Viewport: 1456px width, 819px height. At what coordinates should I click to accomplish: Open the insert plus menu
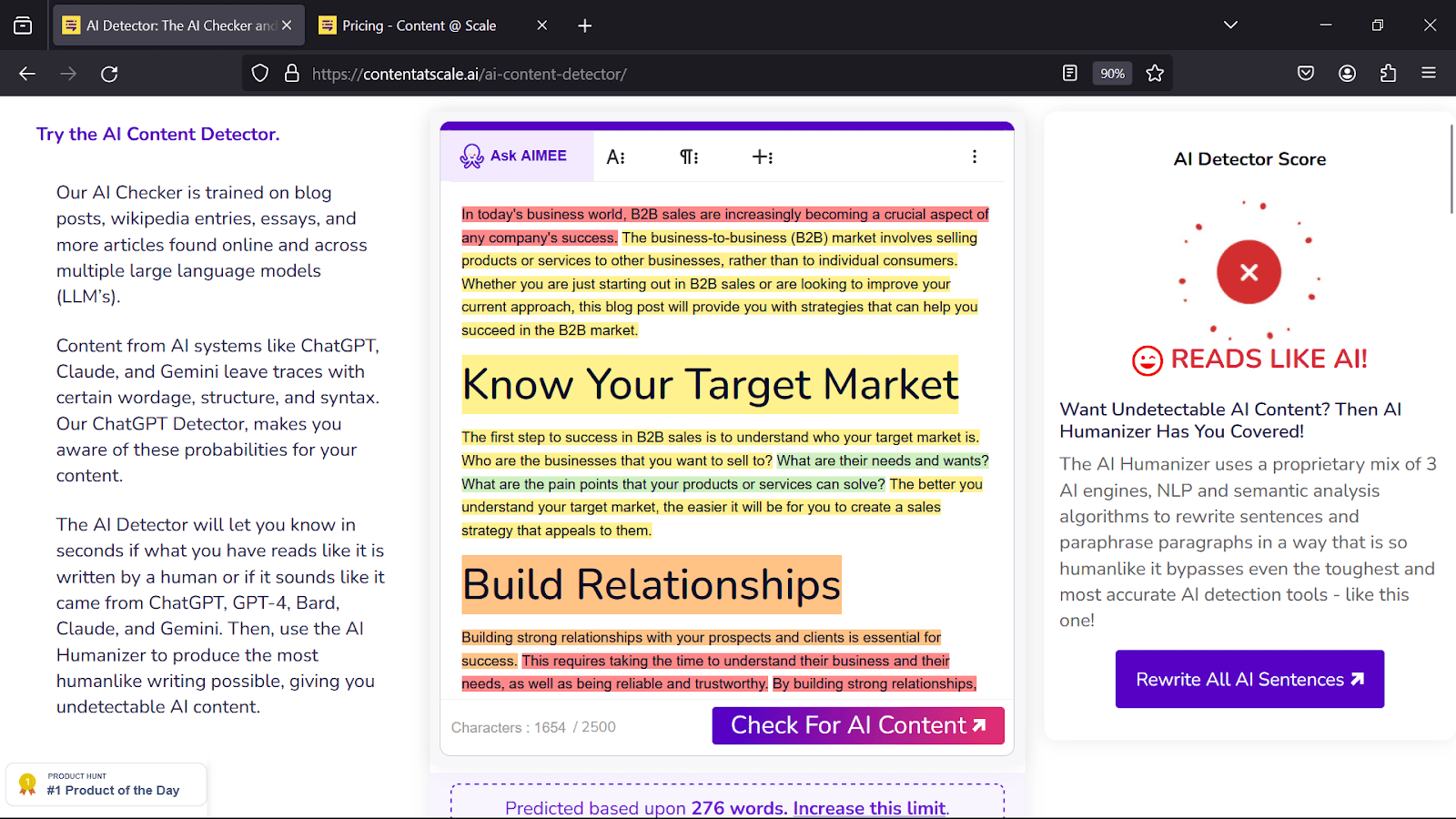pos(763,157)
